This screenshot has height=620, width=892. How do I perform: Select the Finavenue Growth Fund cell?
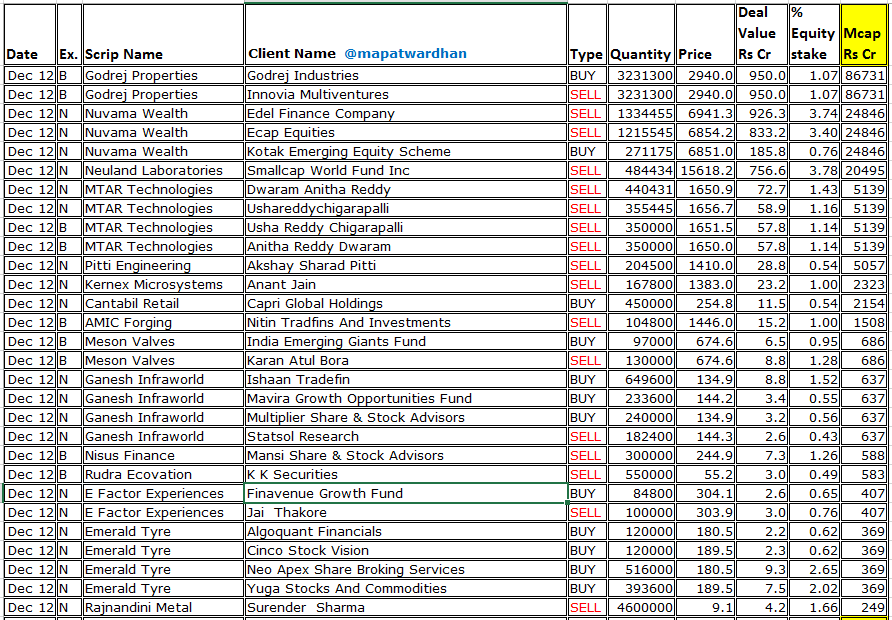(x=406, y=493)
